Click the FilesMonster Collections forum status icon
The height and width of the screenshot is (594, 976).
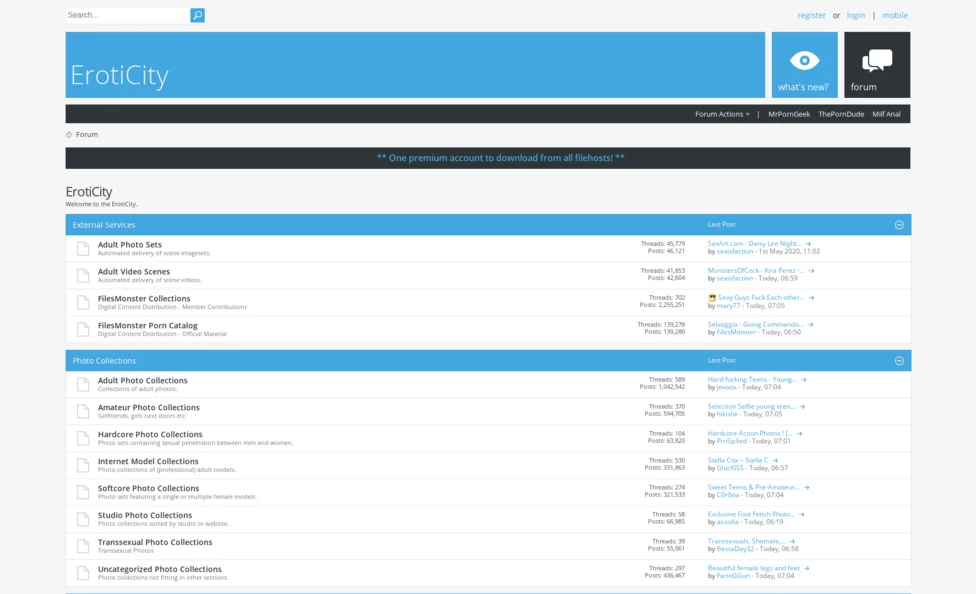(83, 302)
